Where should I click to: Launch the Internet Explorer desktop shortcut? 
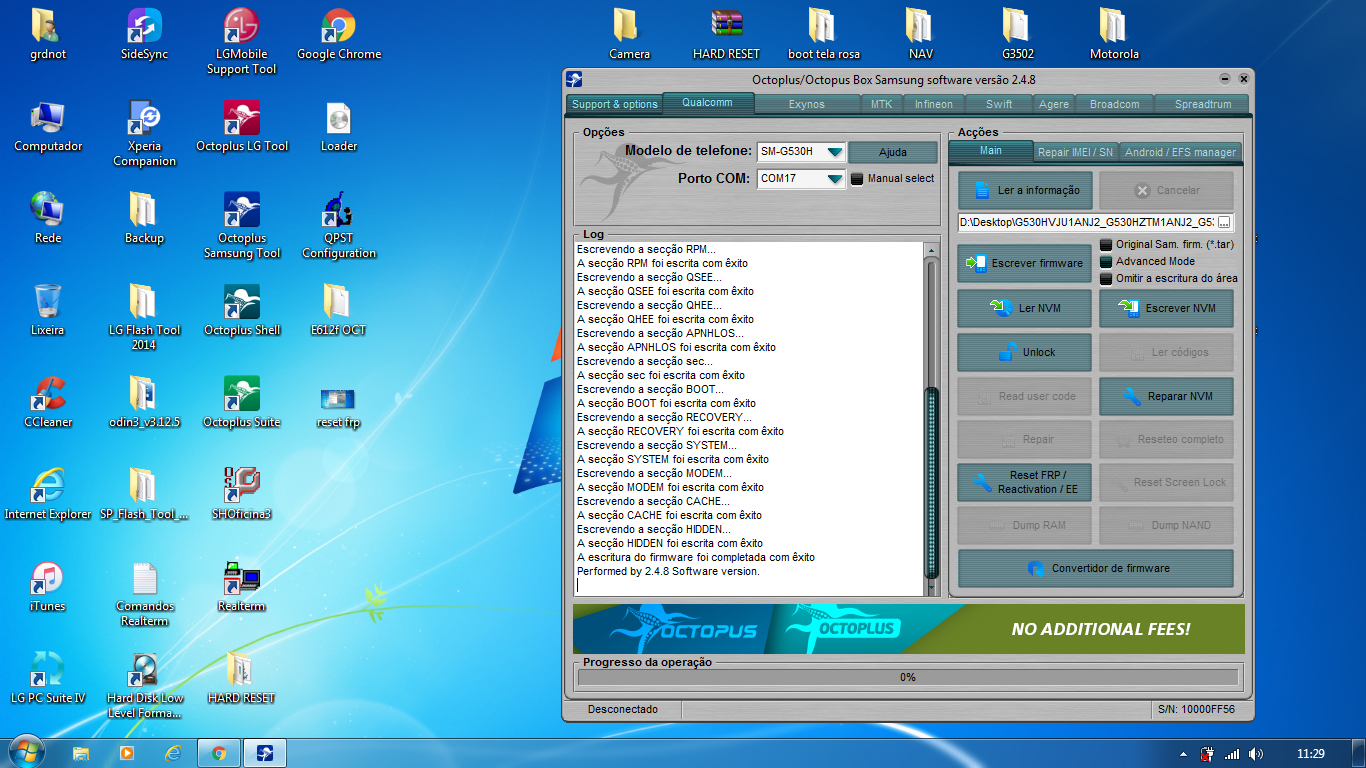[48, 495]
